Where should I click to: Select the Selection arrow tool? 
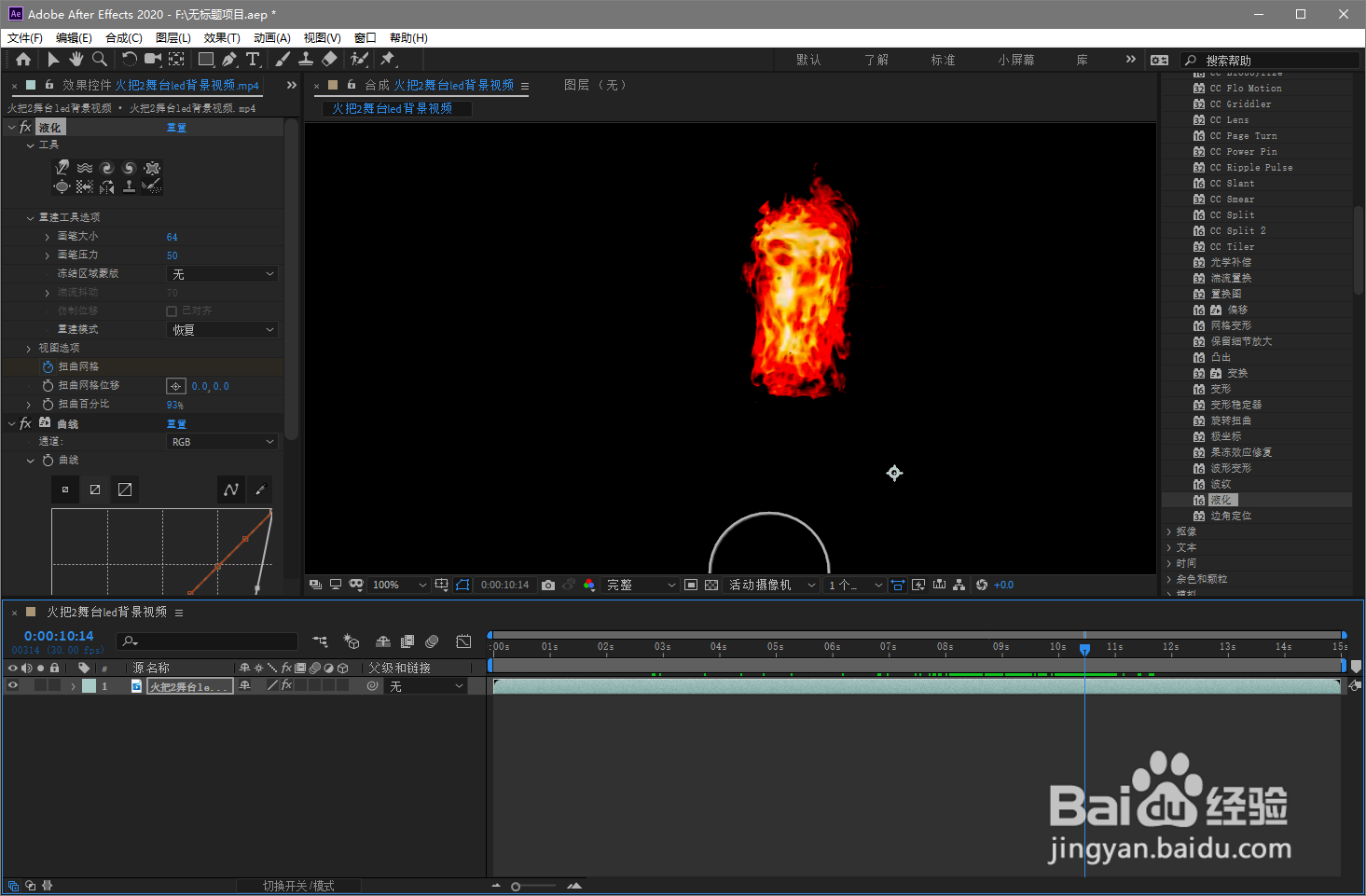click(53, 59)
